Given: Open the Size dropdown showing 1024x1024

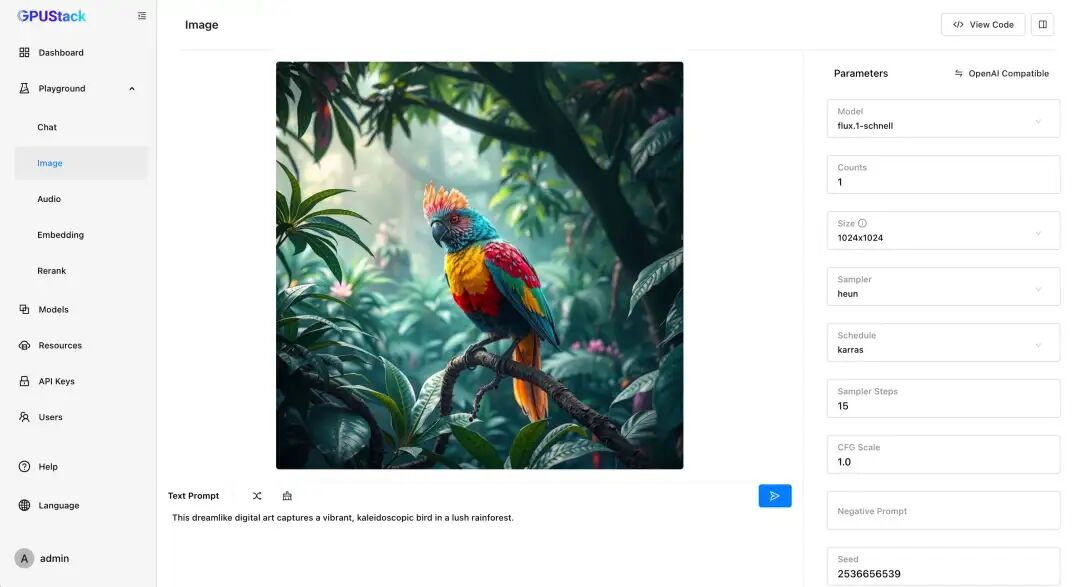Looking at the screenshot, I should pos(943,231).
